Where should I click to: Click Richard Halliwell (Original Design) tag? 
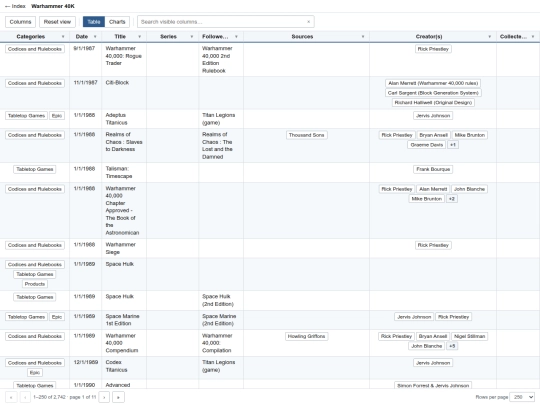coord(433,102)
